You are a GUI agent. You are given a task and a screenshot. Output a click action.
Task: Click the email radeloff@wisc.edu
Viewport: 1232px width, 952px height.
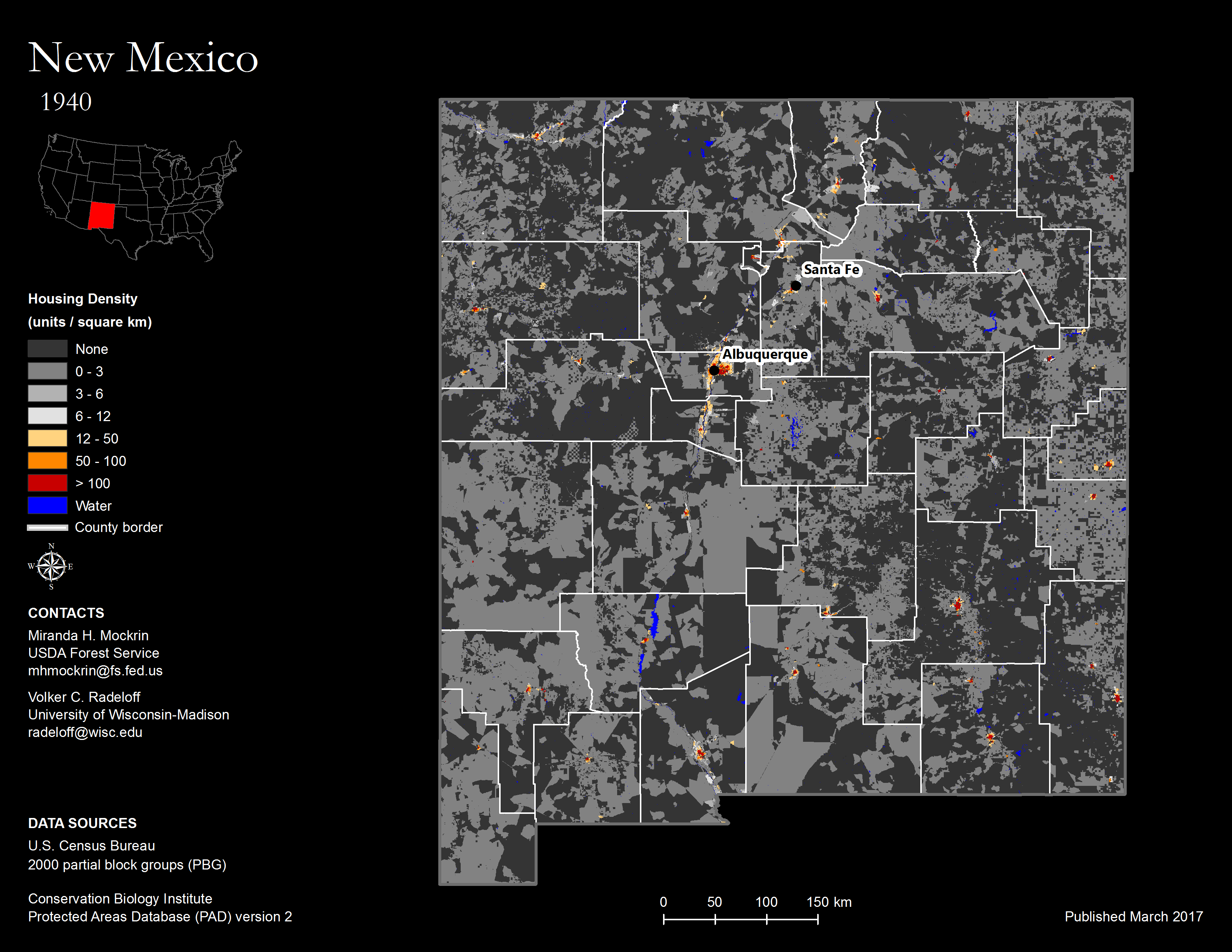tap(85, 732)
